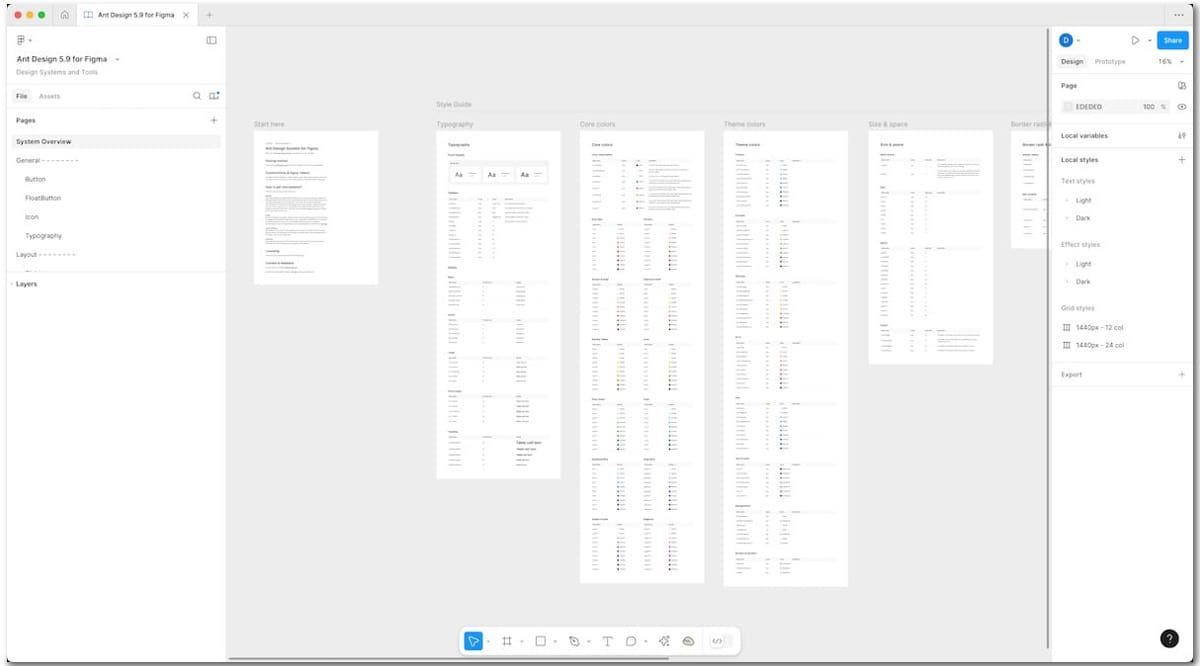Viewport: 1200px width, 666px height.
Task: Open the Actions sparkle tool
Action: point(664,641)
